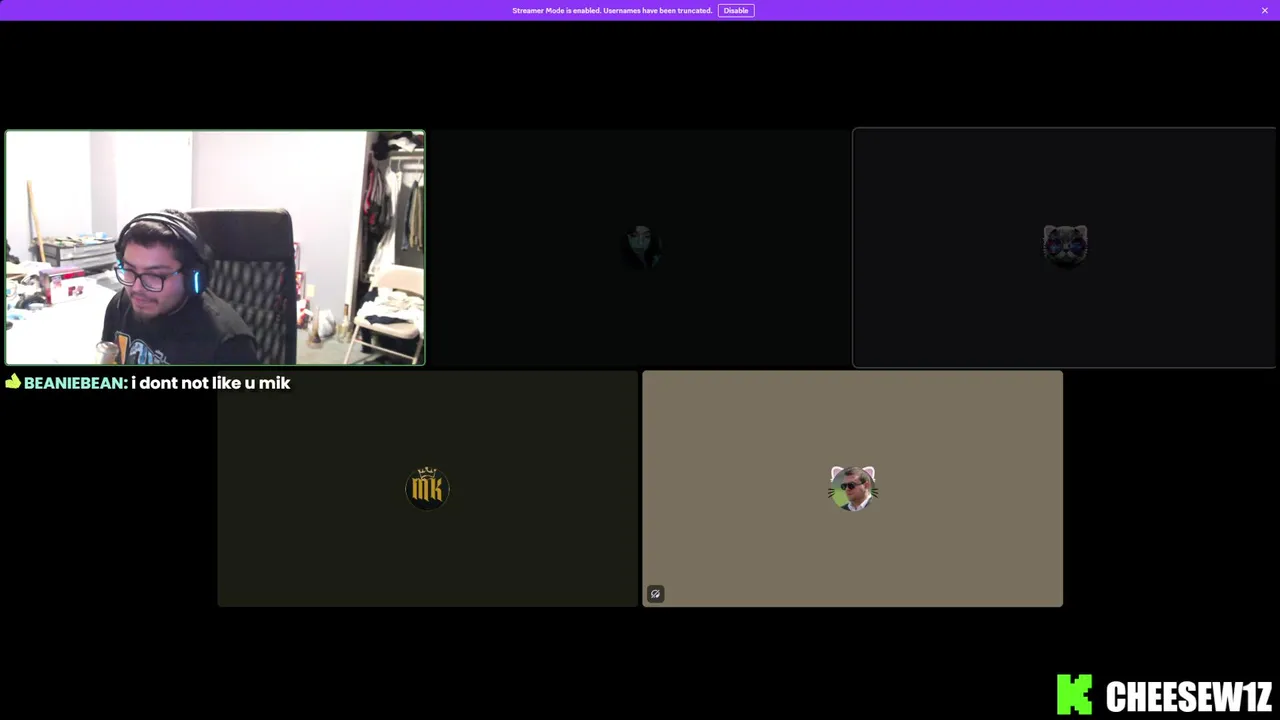Click the dimmed cat avatar participant tile
This screenshot has width=1280, height=720.
pyautogui.click(x=1064, y=247)
